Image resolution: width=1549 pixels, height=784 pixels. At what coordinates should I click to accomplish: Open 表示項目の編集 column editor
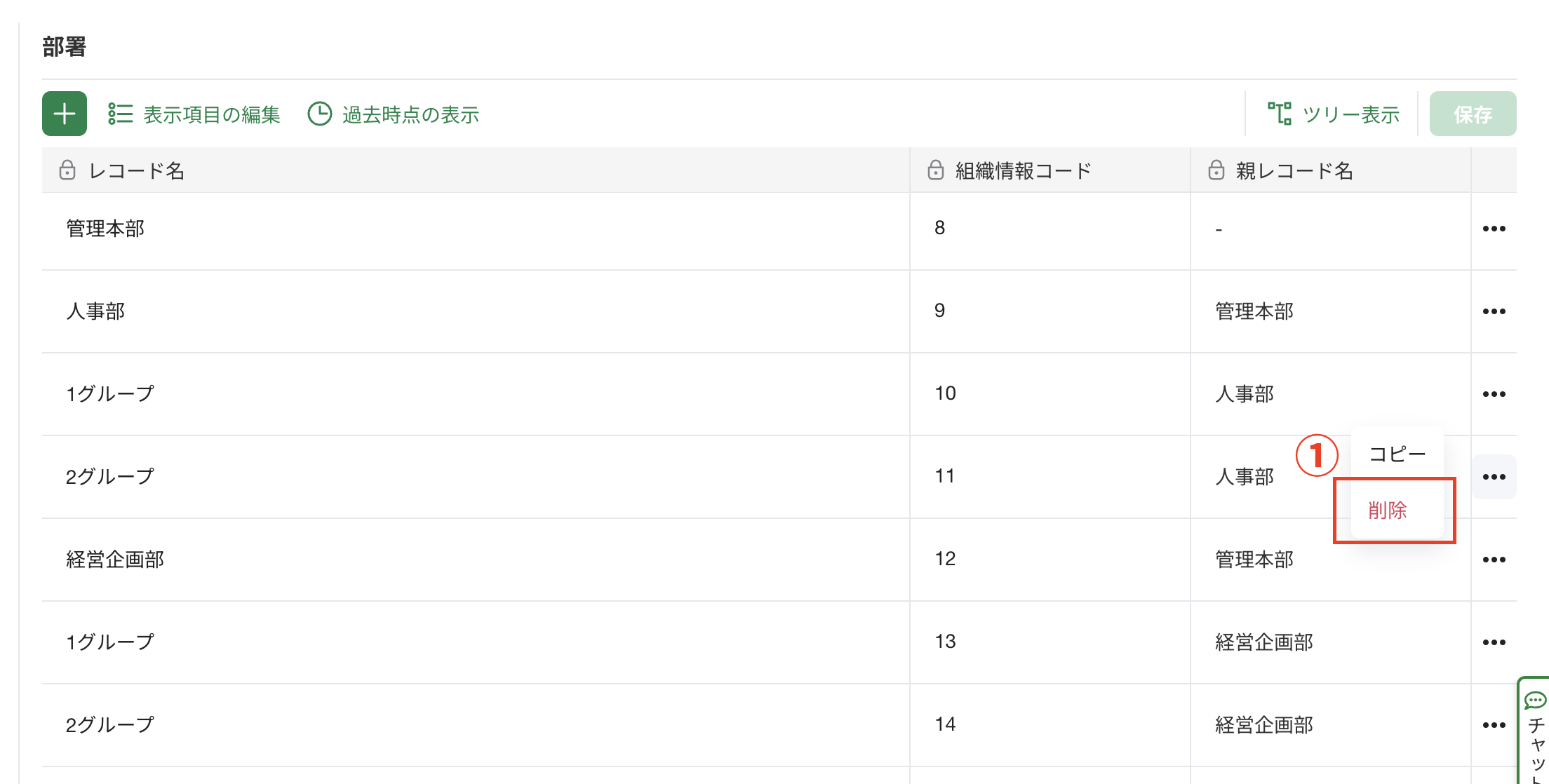(194, 114)
